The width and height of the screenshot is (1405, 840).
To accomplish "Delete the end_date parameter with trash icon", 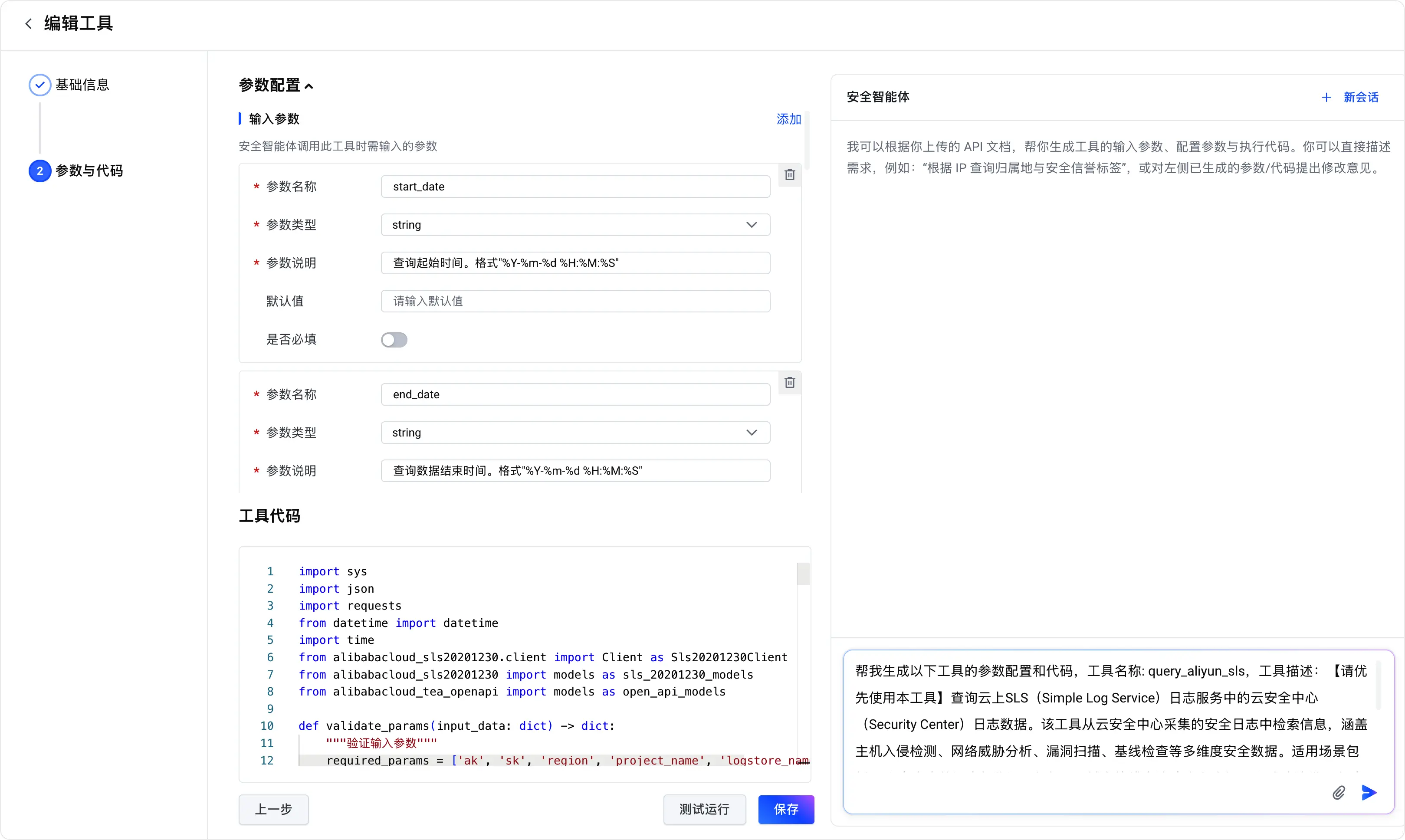I will click(790, 383).
